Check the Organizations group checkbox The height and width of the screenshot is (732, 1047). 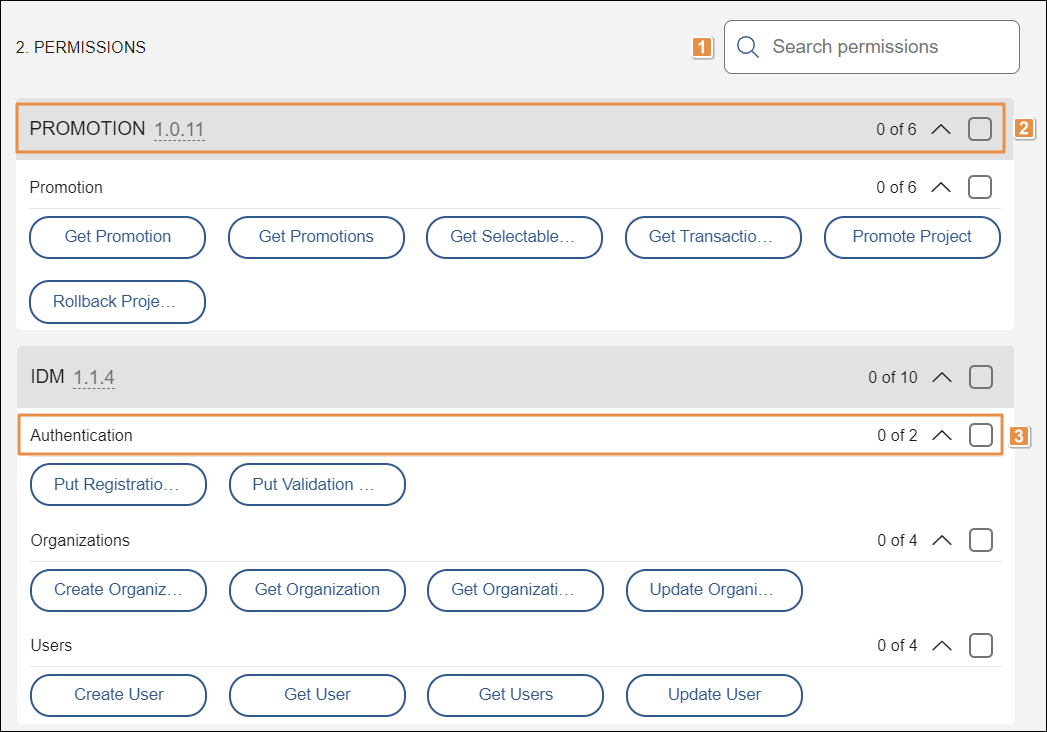(981, 539)
